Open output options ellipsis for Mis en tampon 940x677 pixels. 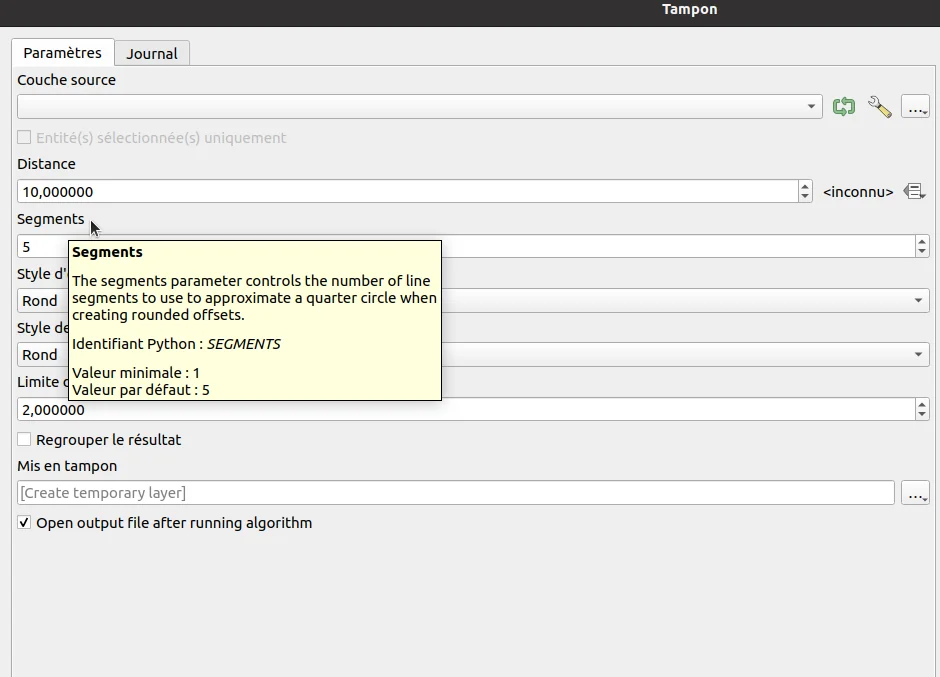pyautogui.click(x=915, y=493)
